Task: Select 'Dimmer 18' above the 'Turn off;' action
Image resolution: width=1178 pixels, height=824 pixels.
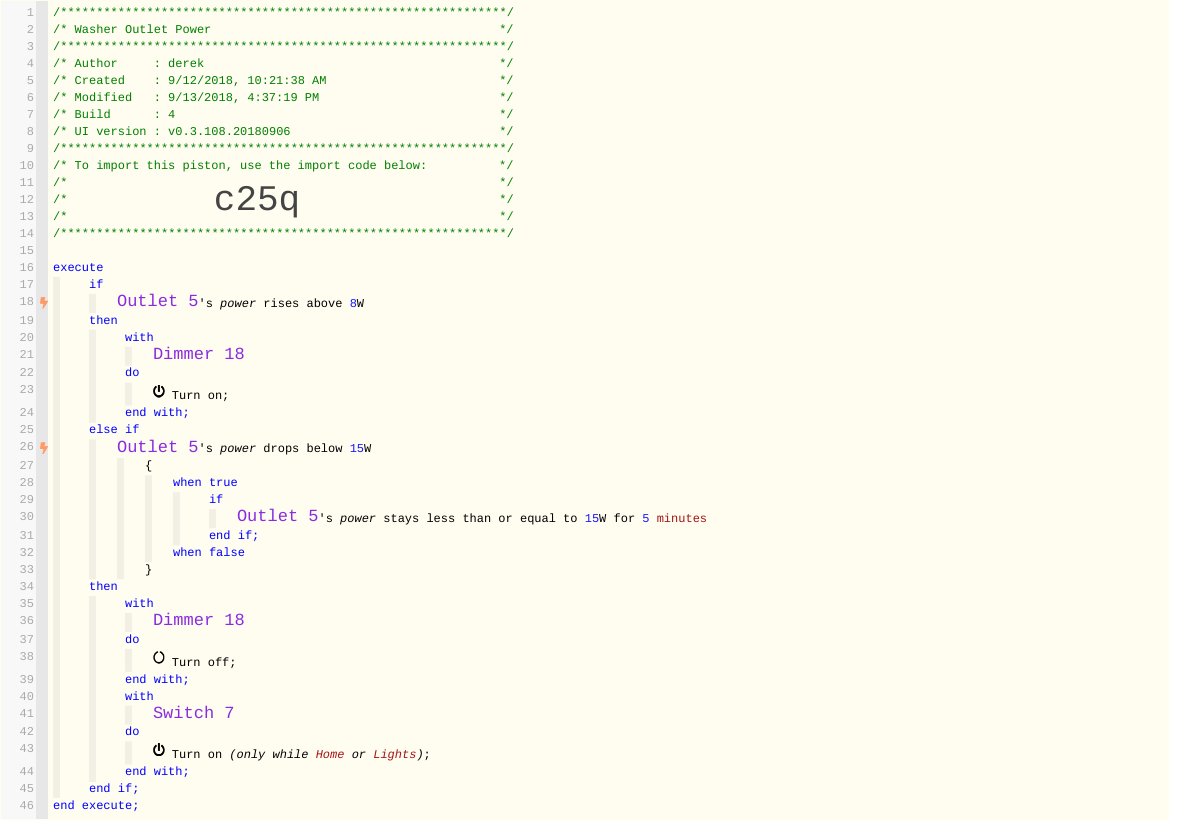Action: click(x=198, y=620)
